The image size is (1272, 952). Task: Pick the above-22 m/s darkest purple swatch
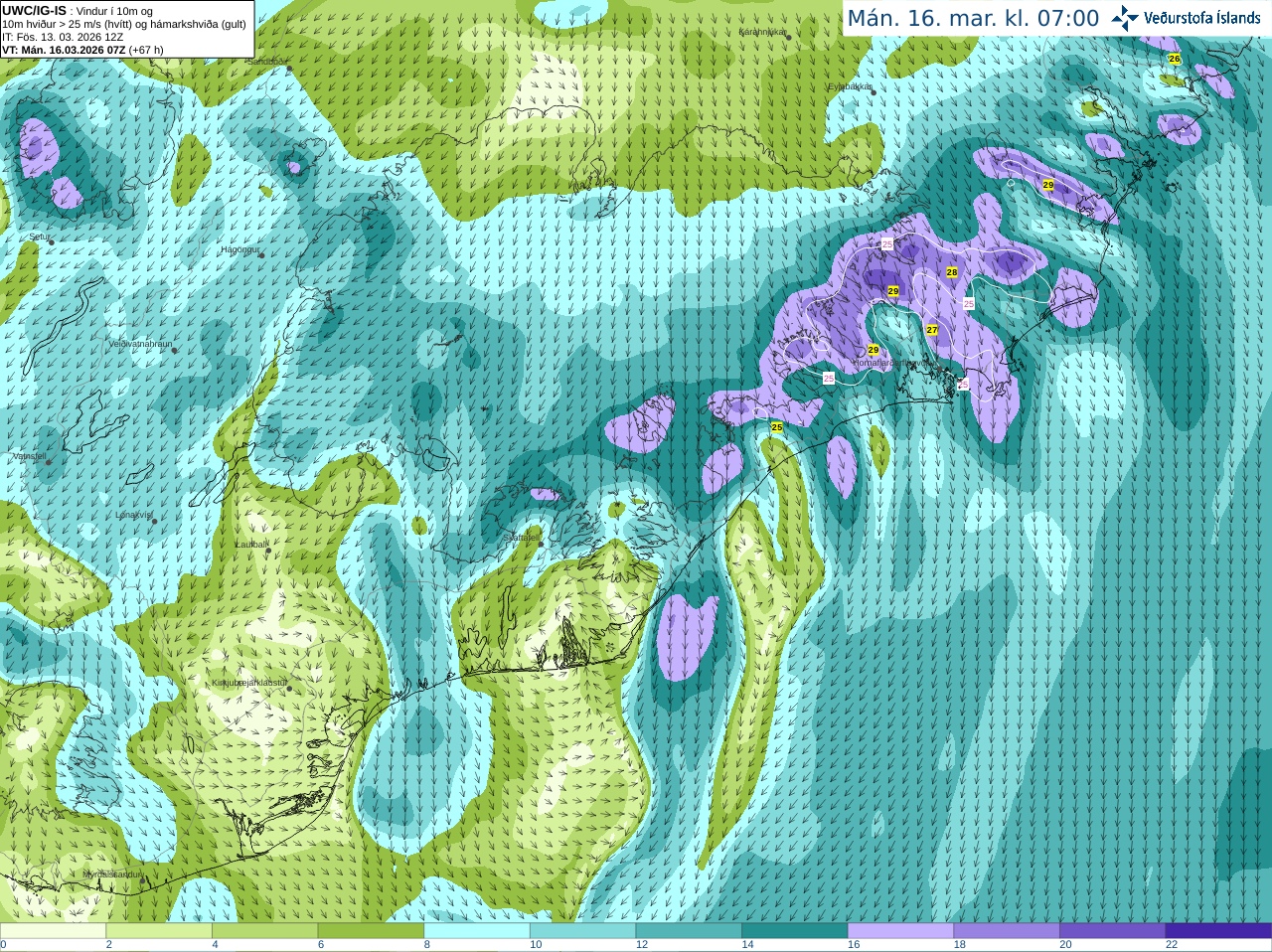[x=1218, y=931]
